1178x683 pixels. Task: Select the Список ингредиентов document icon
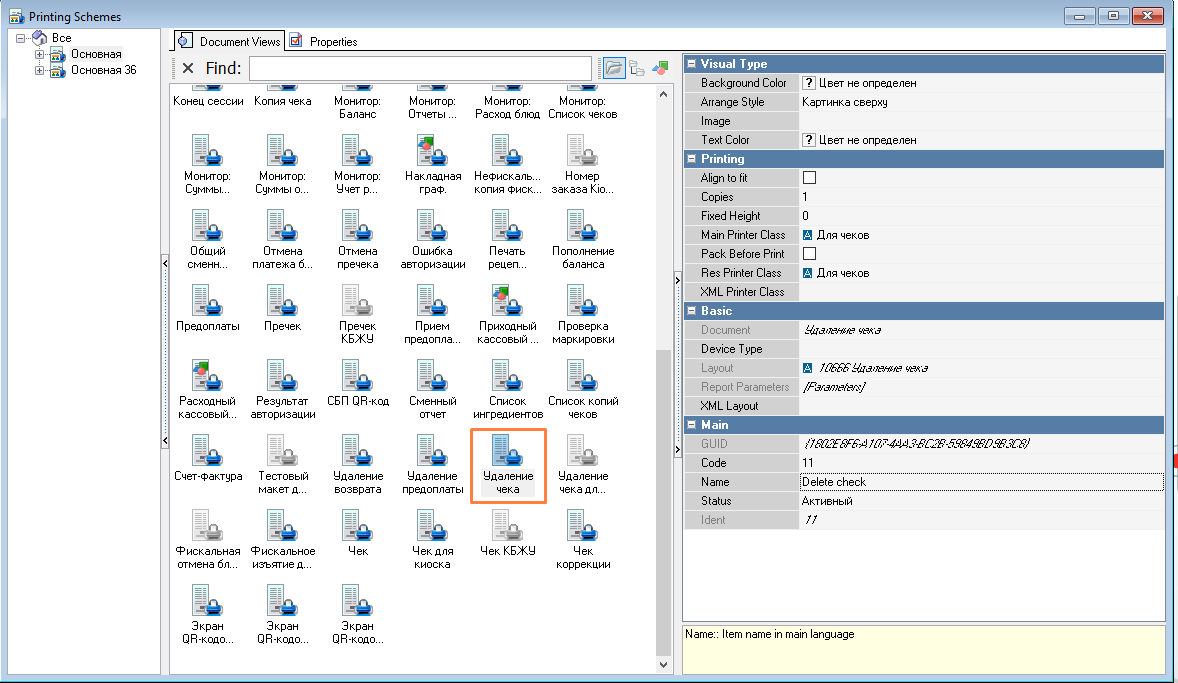click(508, 375)
